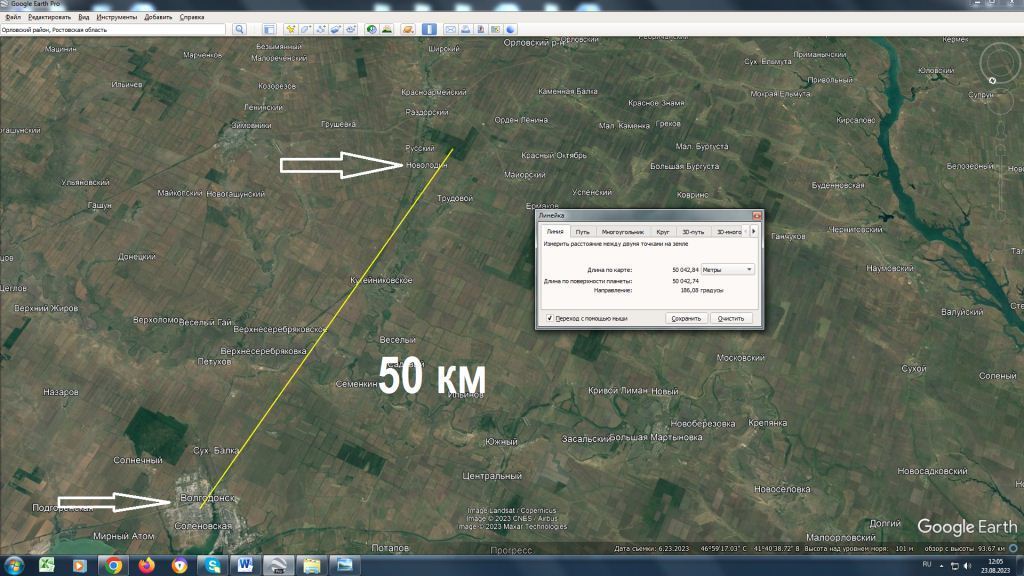Image resolution: width=1024 pixels, height=576 pixels.
Task: Select the add placemark pin tool
Action: pos(290,30)
